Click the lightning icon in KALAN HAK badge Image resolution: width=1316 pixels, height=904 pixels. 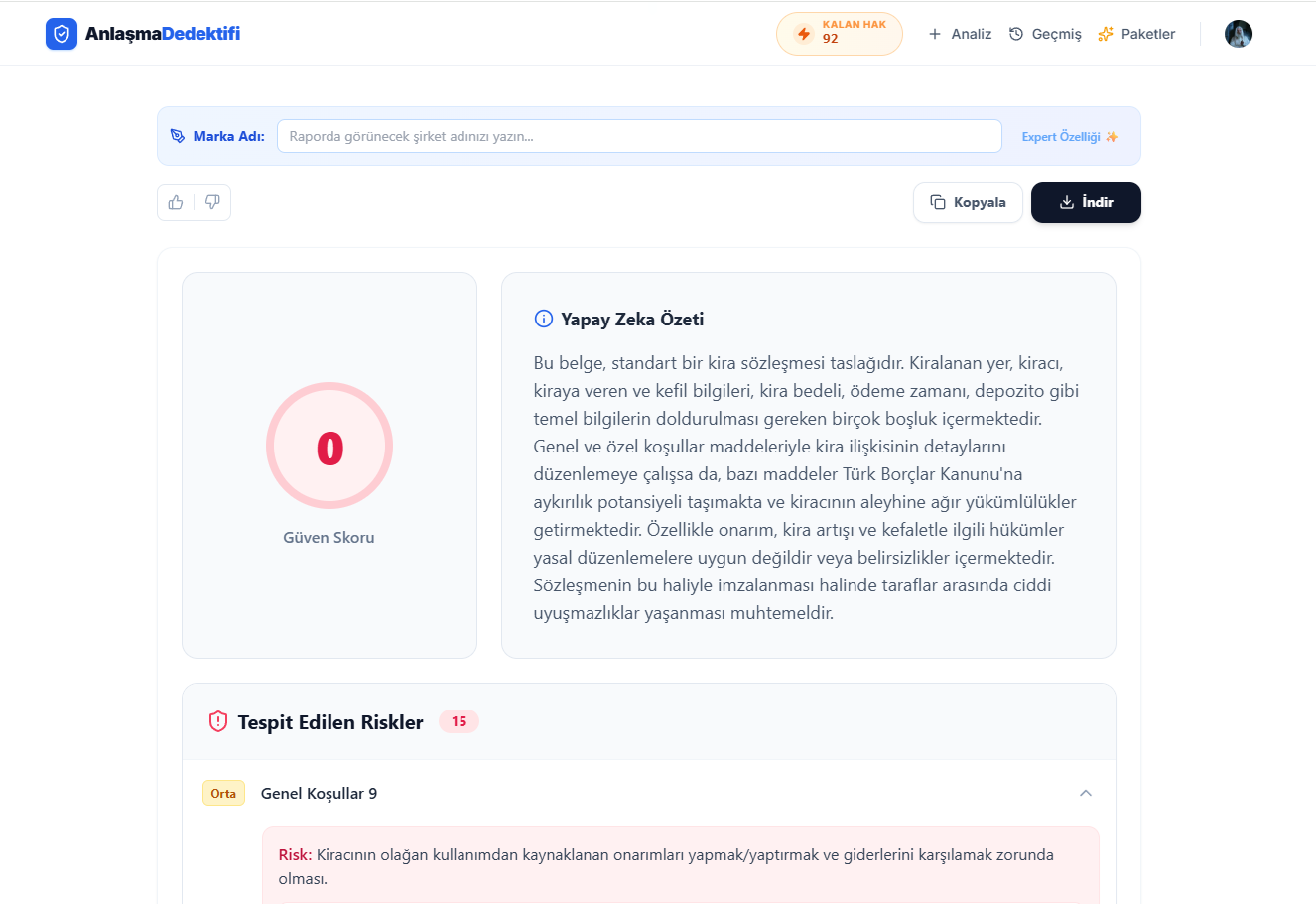(x=803, y=33)
